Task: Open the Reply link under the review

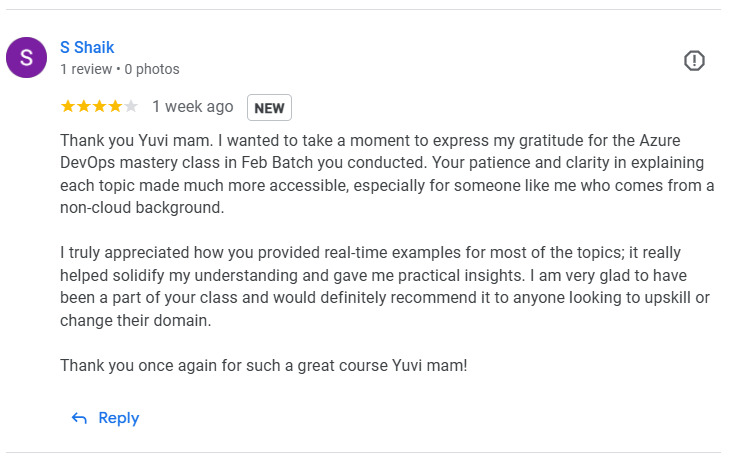Action: (118, 418)
